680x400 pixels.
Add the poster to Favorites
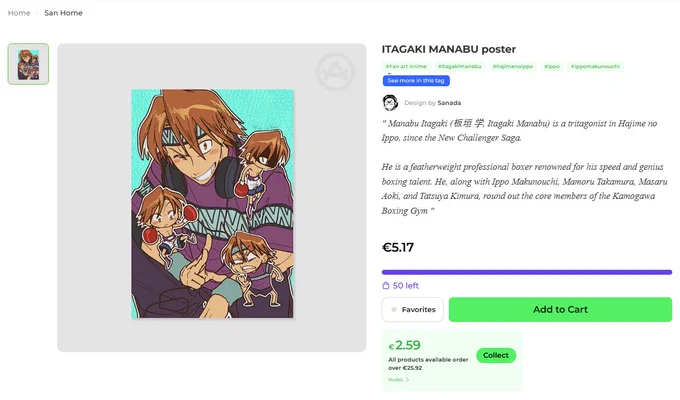click(x=412, y=310)
